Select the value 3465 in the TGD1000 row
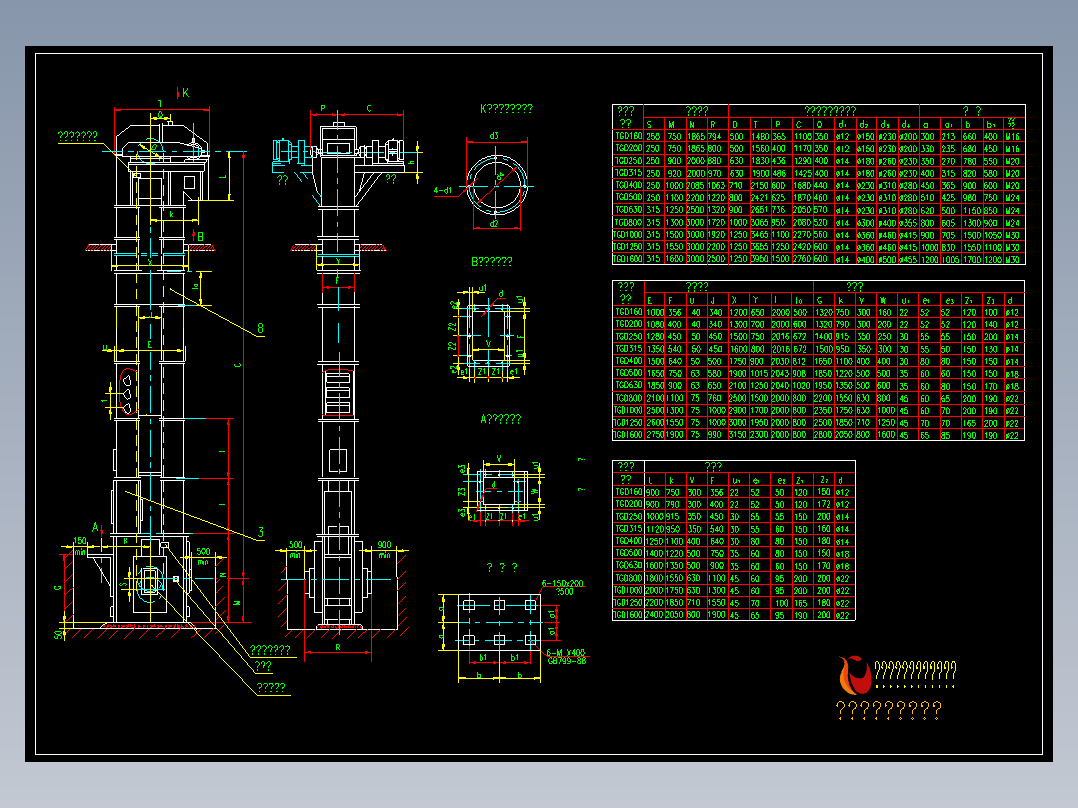 [758, 234]
